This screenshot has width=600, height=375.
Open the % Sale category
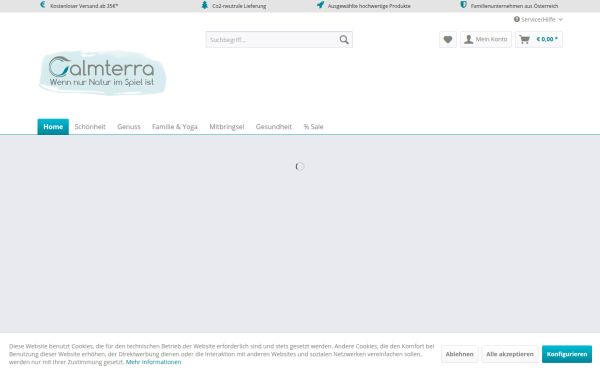click(x=313, y=127)
